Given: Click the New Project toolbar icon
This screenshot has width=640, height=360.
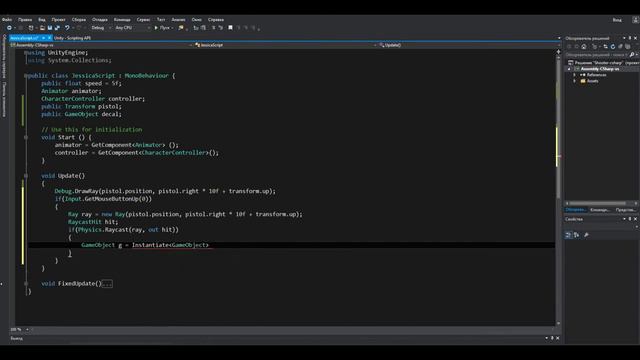Looking at the screenshot, I should pos(31,28).
